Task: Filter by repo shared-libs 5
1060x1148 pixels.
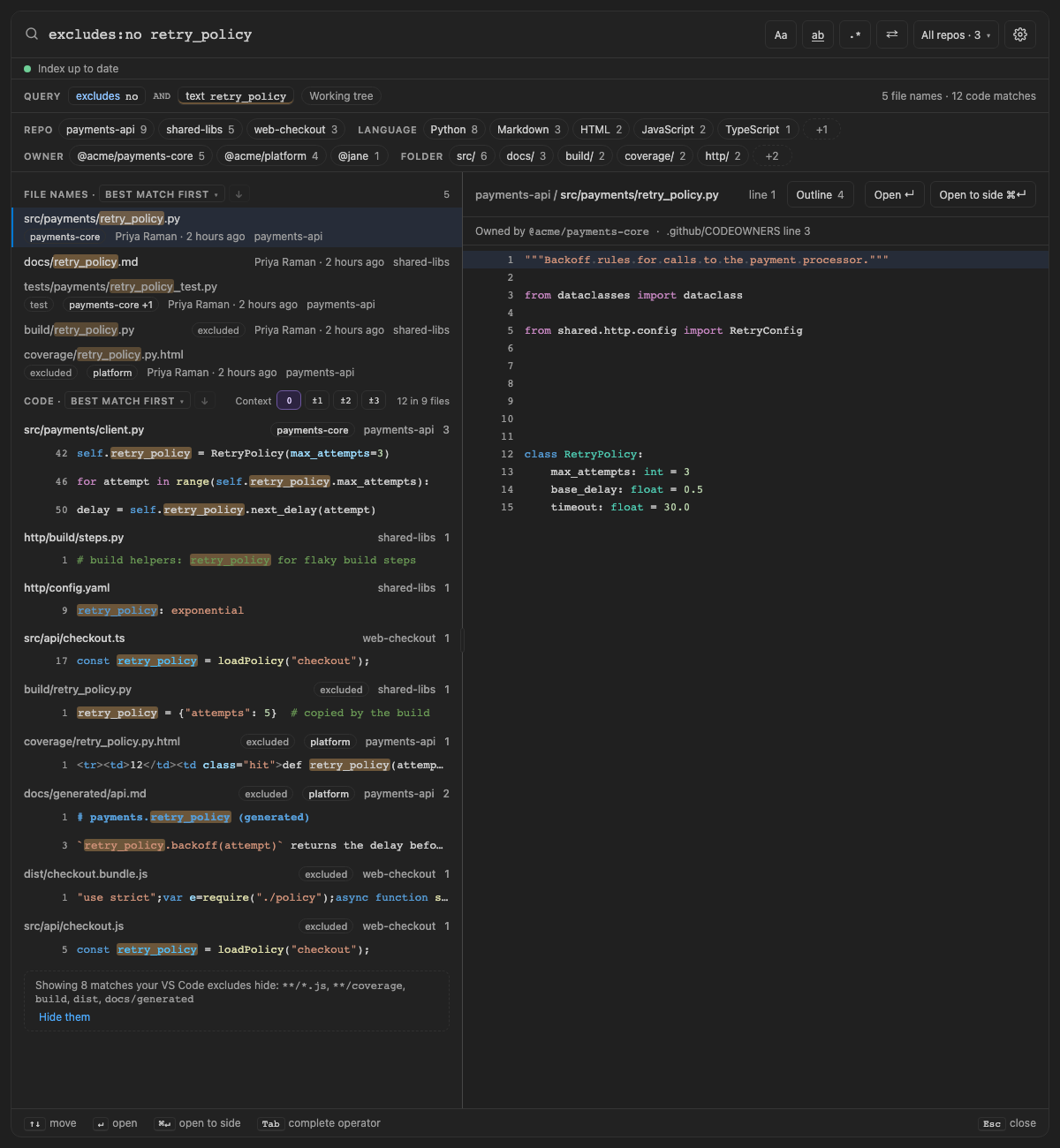Action: pos(201,130)
